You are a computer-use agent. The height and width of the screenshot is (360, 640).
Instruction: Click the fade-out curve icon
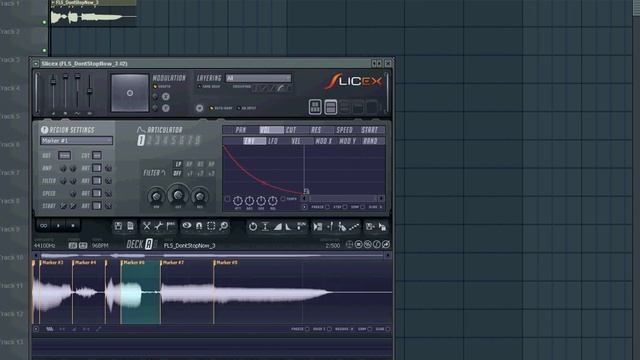[x=289, y=227]
